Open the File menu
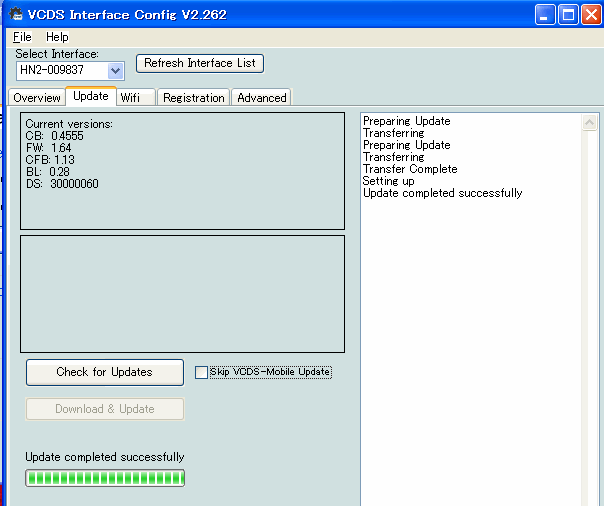Screen dimensions: 604x506 click(22, 37)
